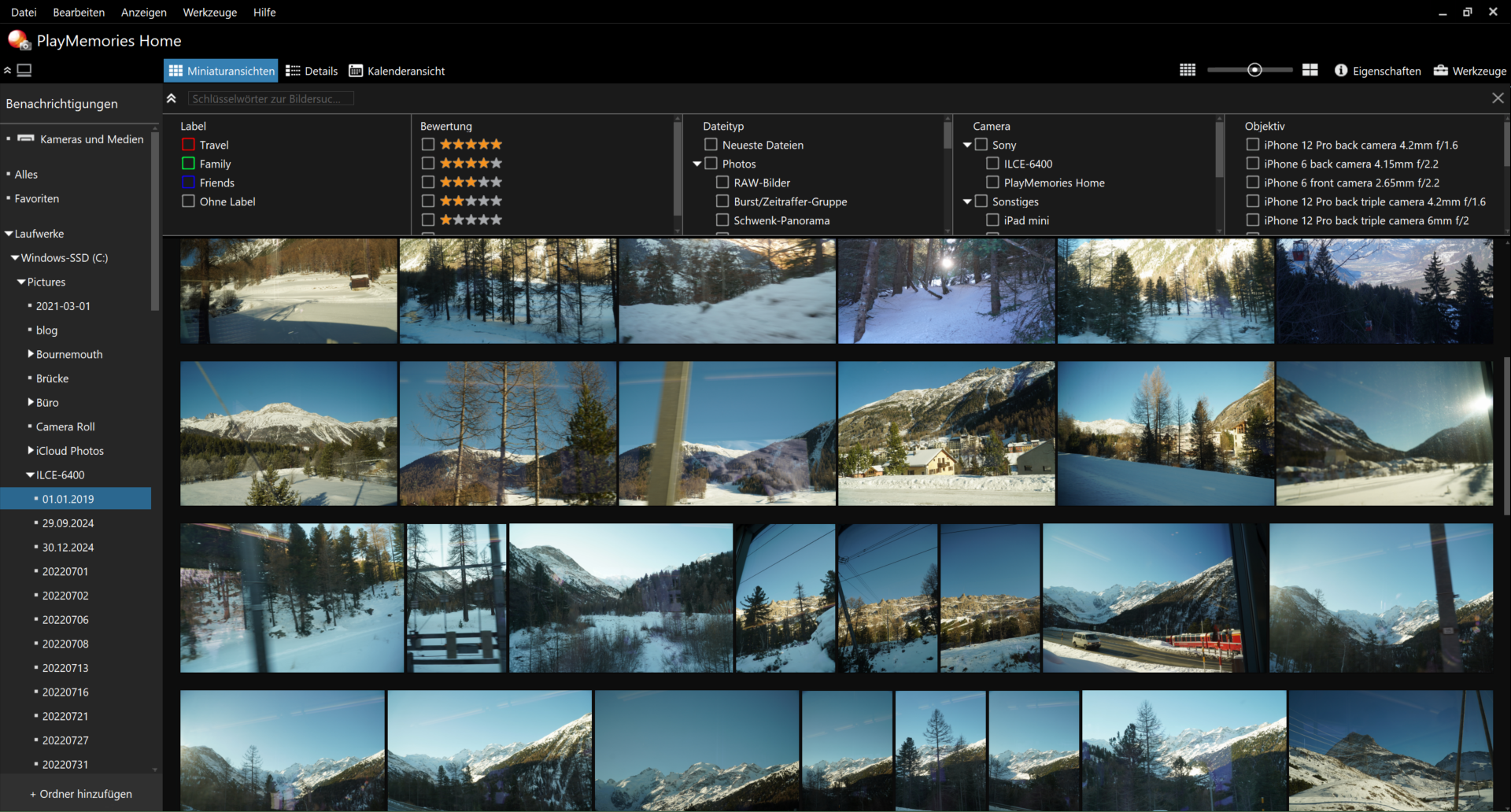This screenshot has width=1511, height=812.
Task: Click the thumbnail size slider handle
Action: coord(1254,70)
